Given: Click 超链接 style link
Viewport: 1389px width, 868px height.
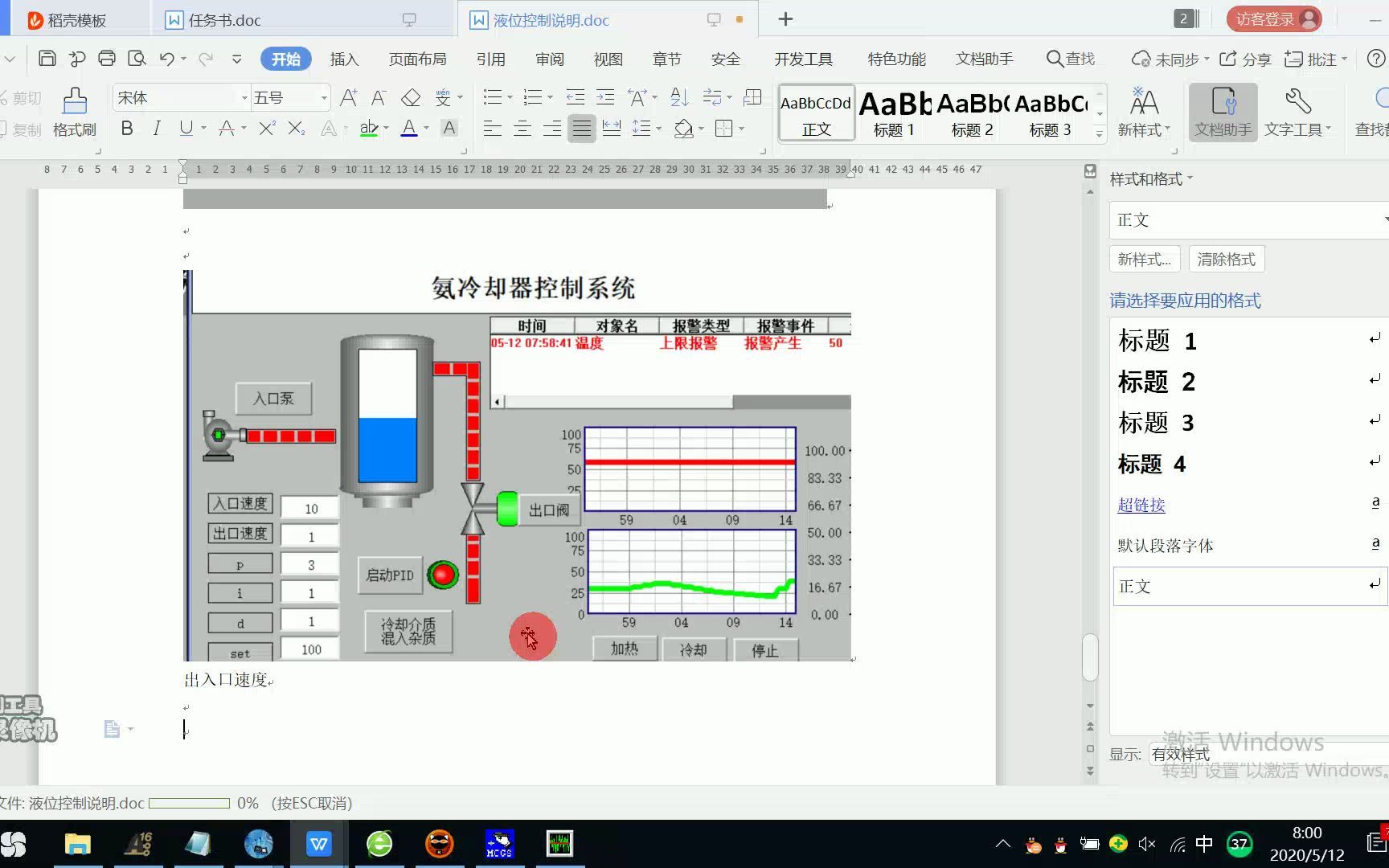Looking at the screenshot, I should 1141,505.
